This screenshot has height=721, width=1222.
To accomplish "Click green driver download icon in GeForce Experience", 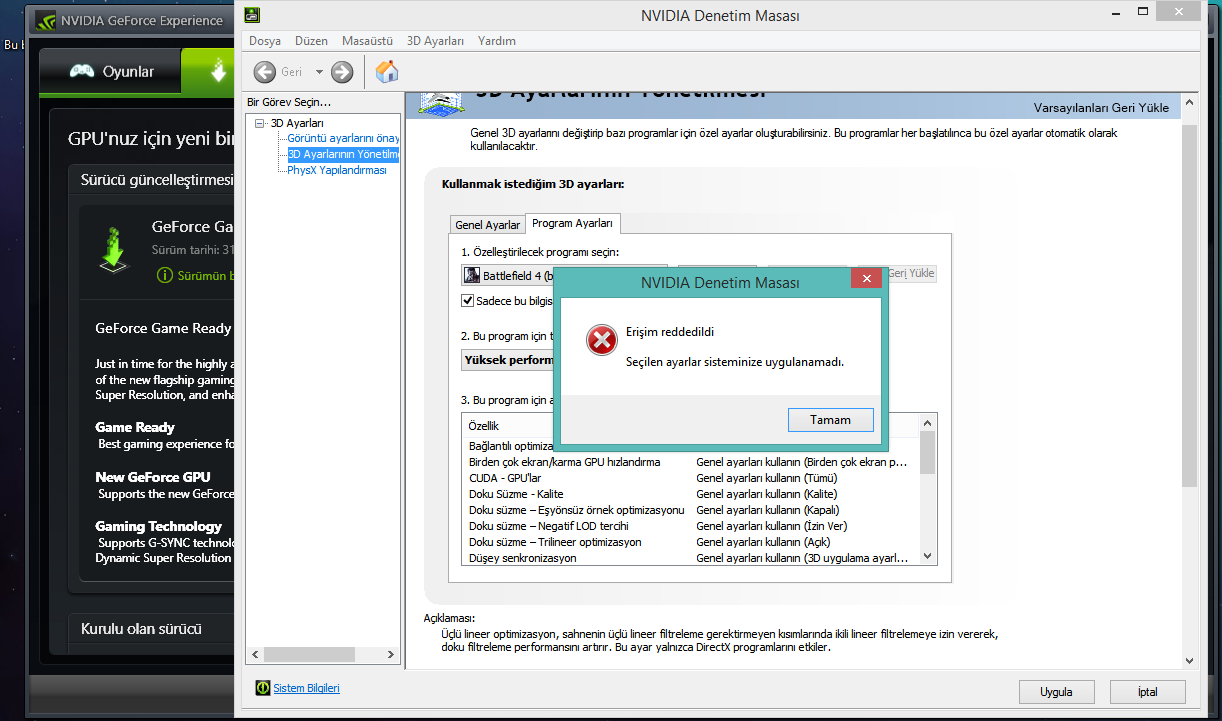I will click(x=115, y=248).
